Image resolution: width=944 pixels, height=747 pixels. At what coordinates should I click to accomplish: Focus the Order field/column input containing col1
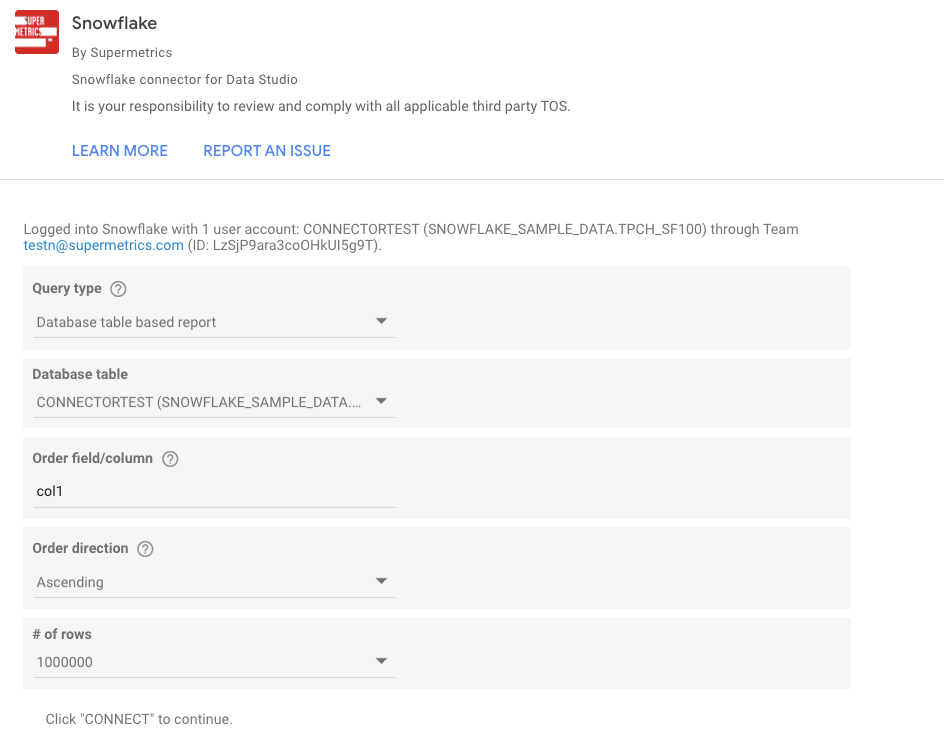(x=214, y=492)
